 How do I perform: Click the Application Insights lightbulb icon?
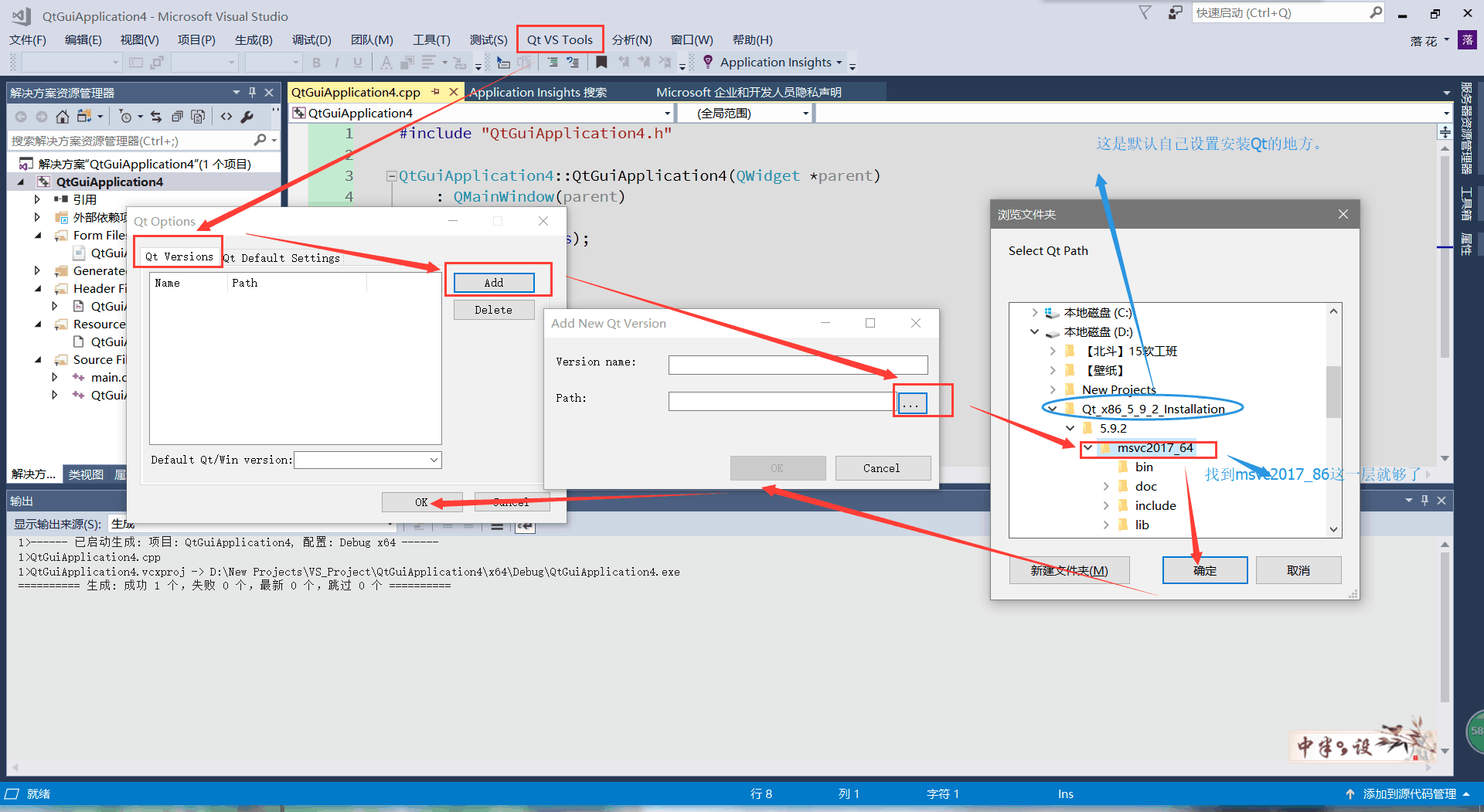[x=709, y=62]
